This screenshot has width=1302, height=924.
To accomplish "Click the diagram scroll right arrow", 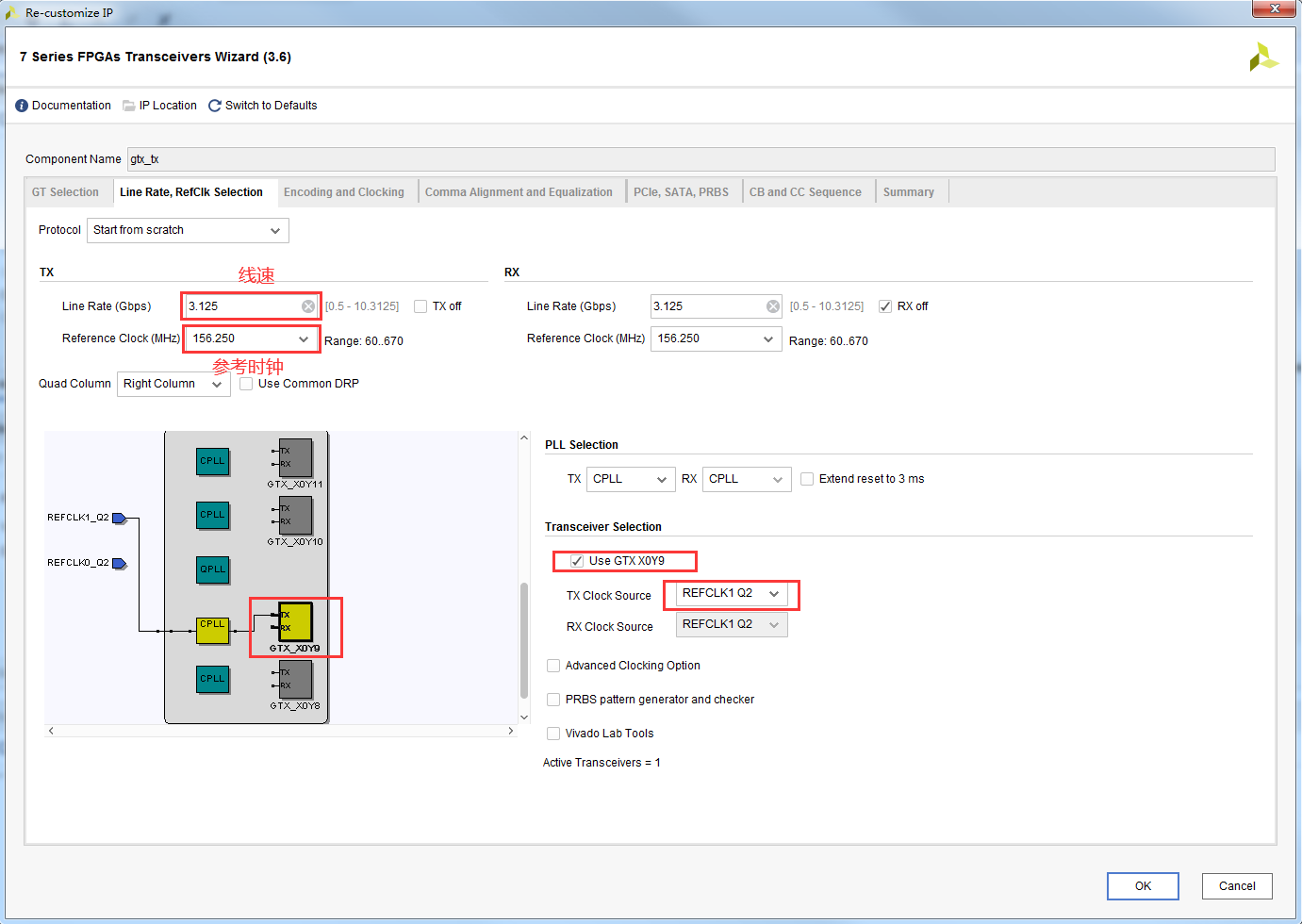I will (511, 731).
